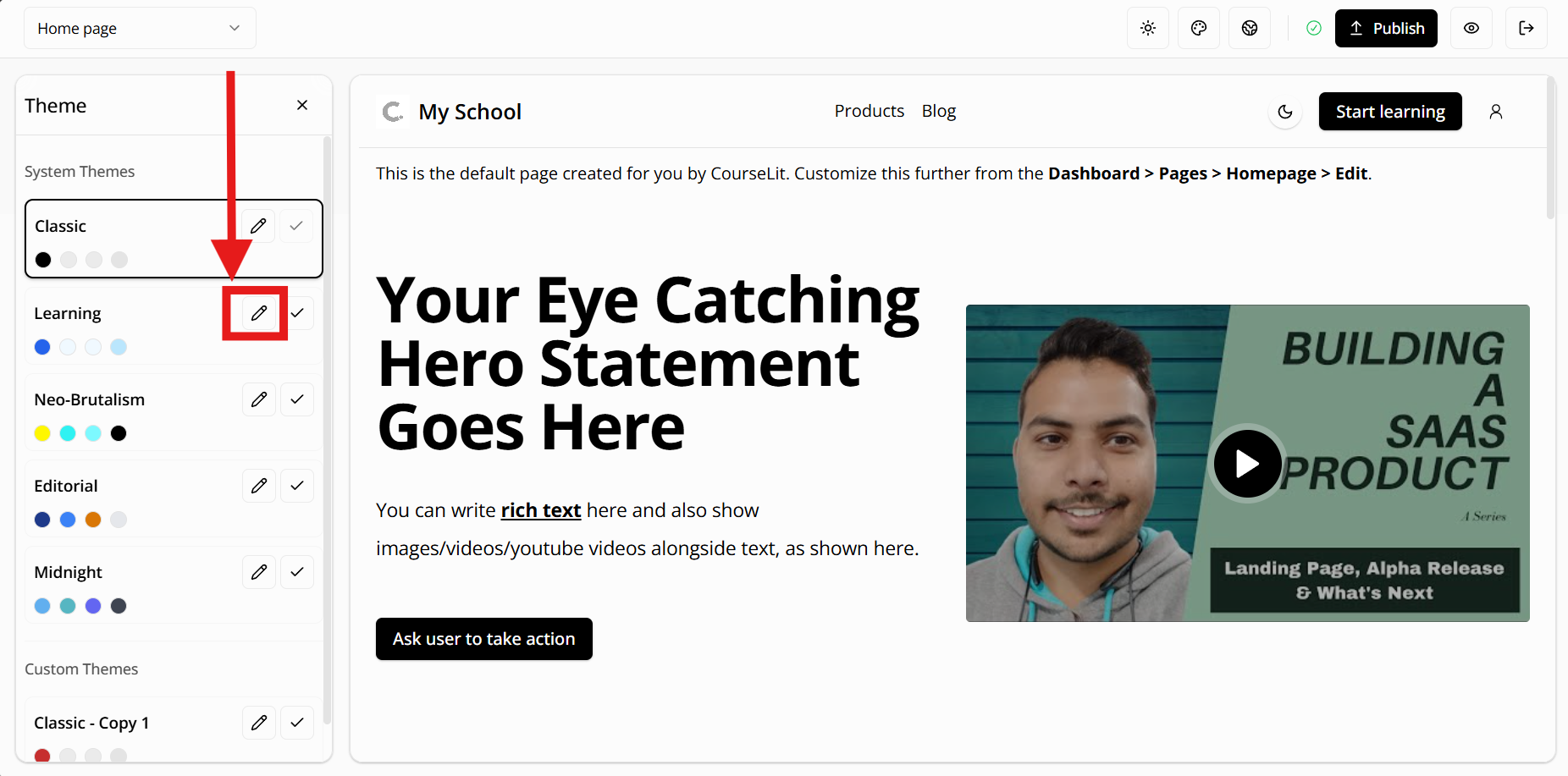Toggle page preview with the eye icon
The height and width of the screenshot is (776, 1568).
[x=1471, y=28]
